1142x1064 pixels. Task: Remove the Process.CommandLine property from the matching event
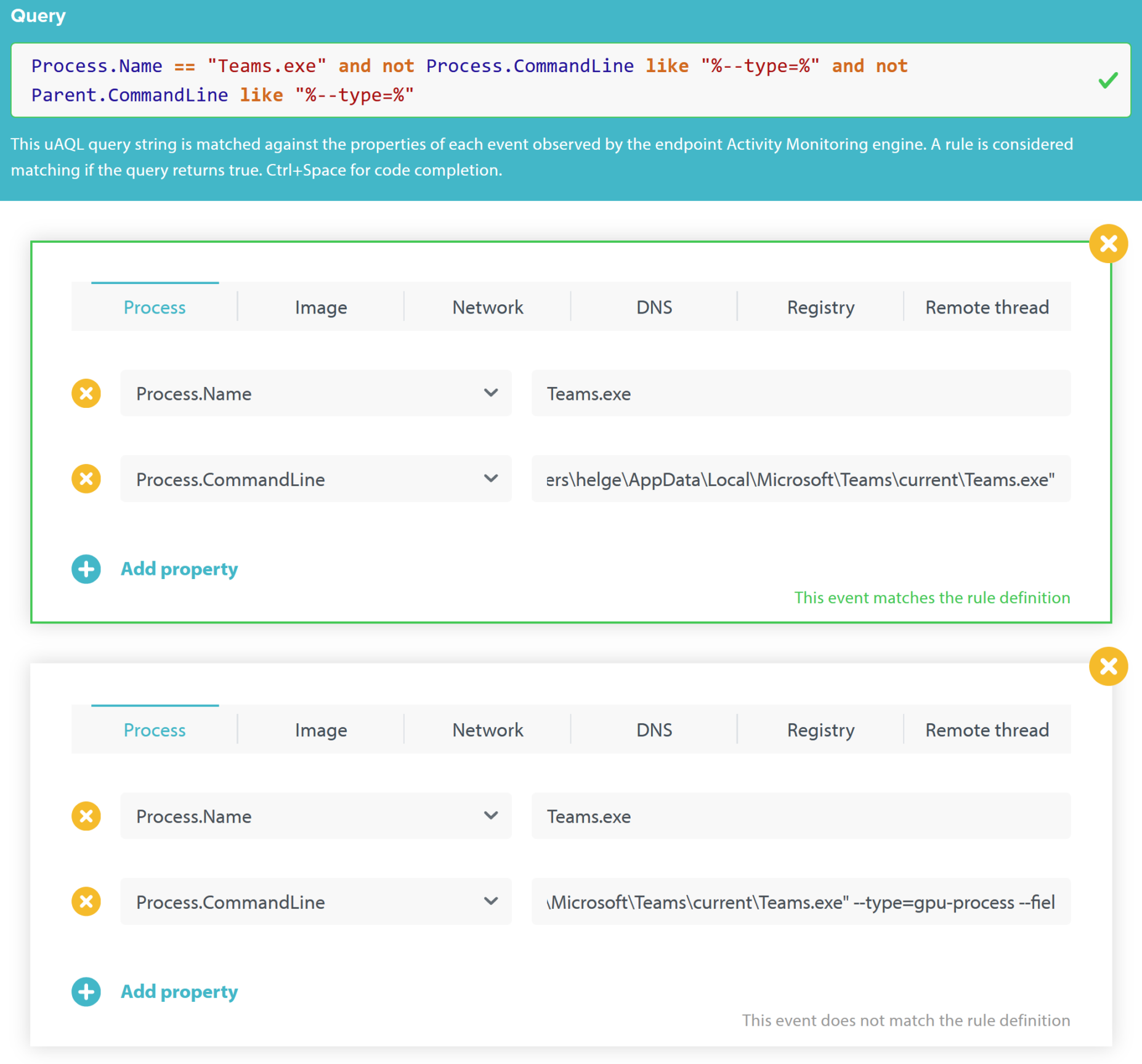[86, 479]
